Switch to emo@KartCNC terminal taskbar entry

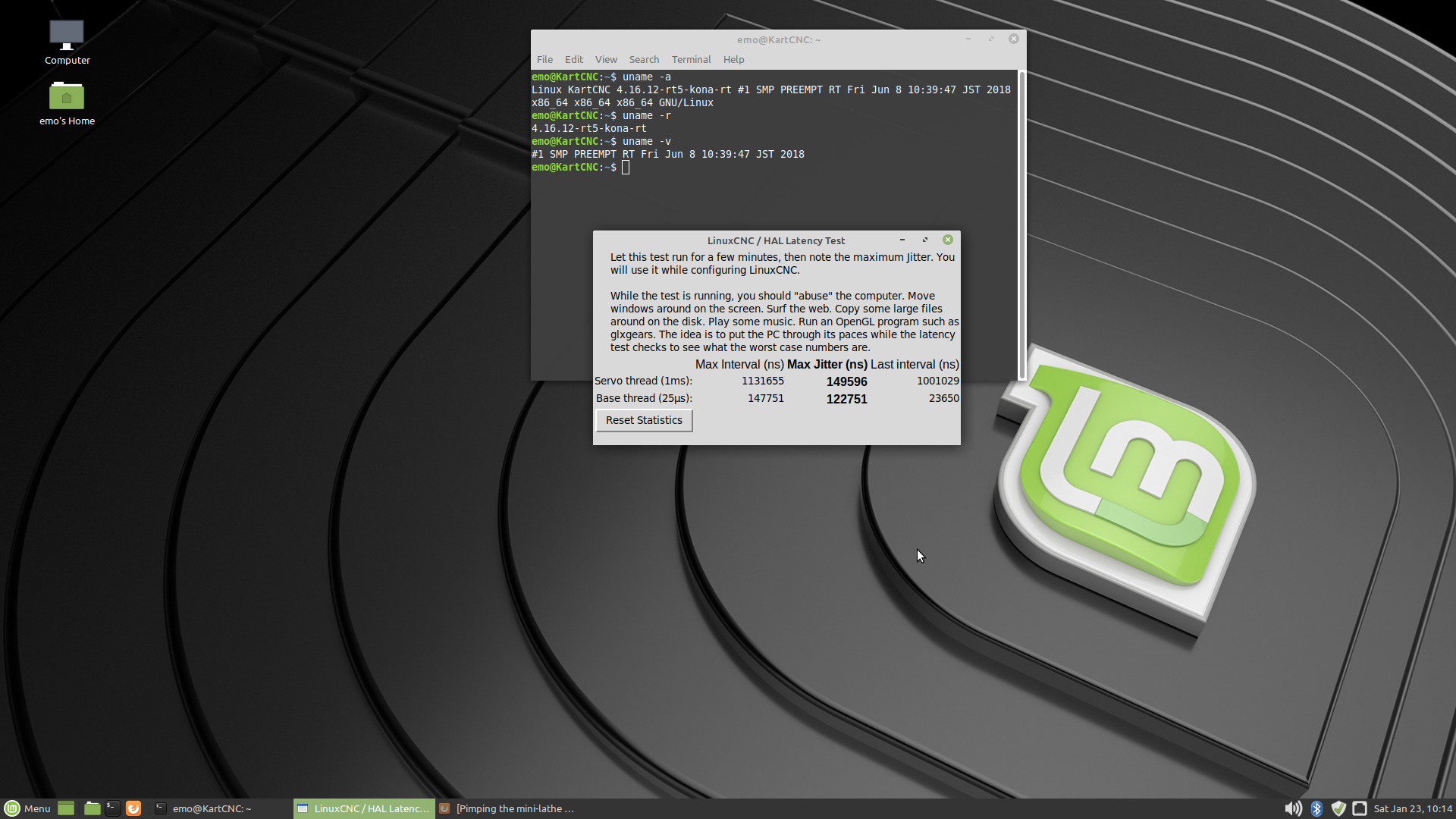[x=220, y=808]
